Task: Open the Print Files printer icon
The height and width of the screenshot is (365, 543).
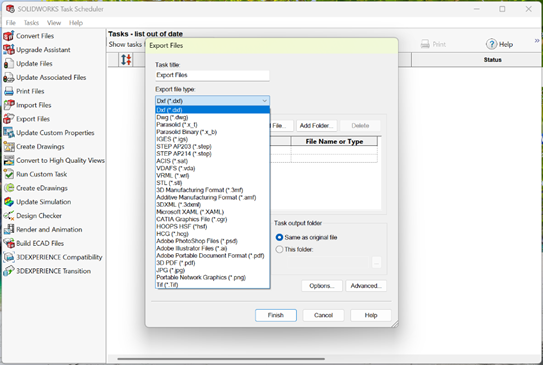Action: pyautogui.click(x=9, y=91)
